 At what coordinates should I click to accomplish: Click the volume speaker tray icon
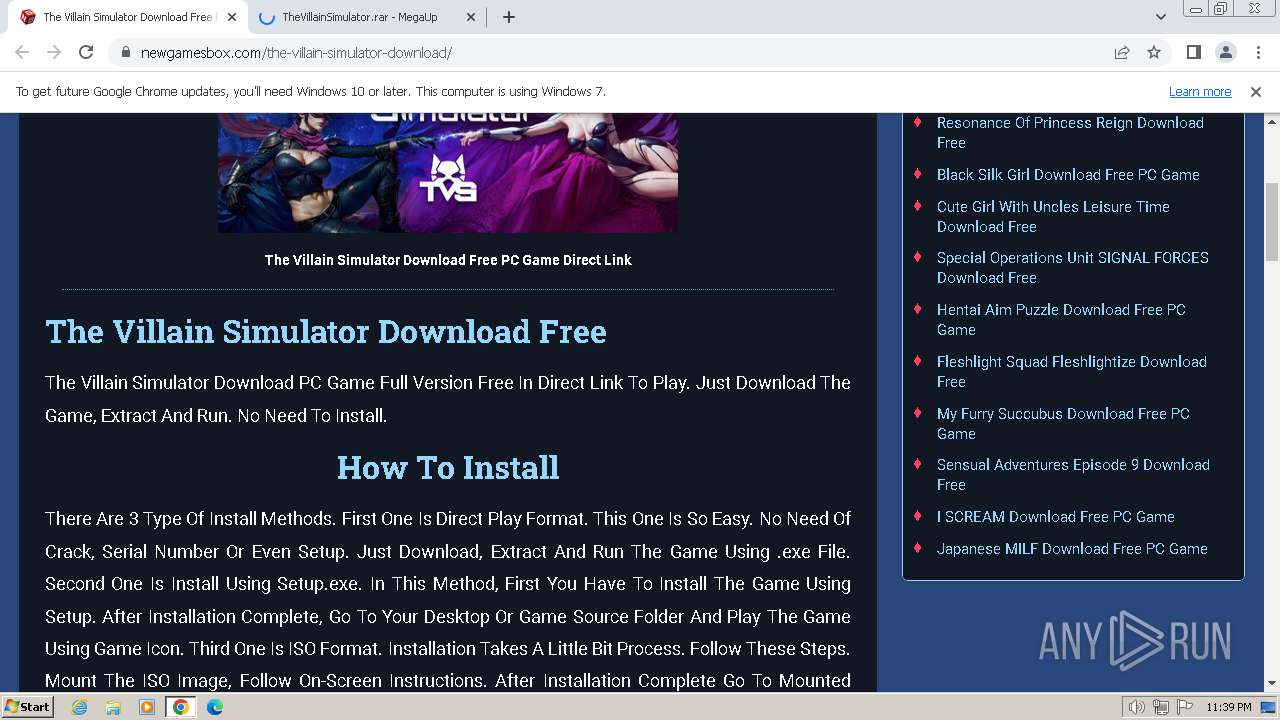click(1136, 707)
